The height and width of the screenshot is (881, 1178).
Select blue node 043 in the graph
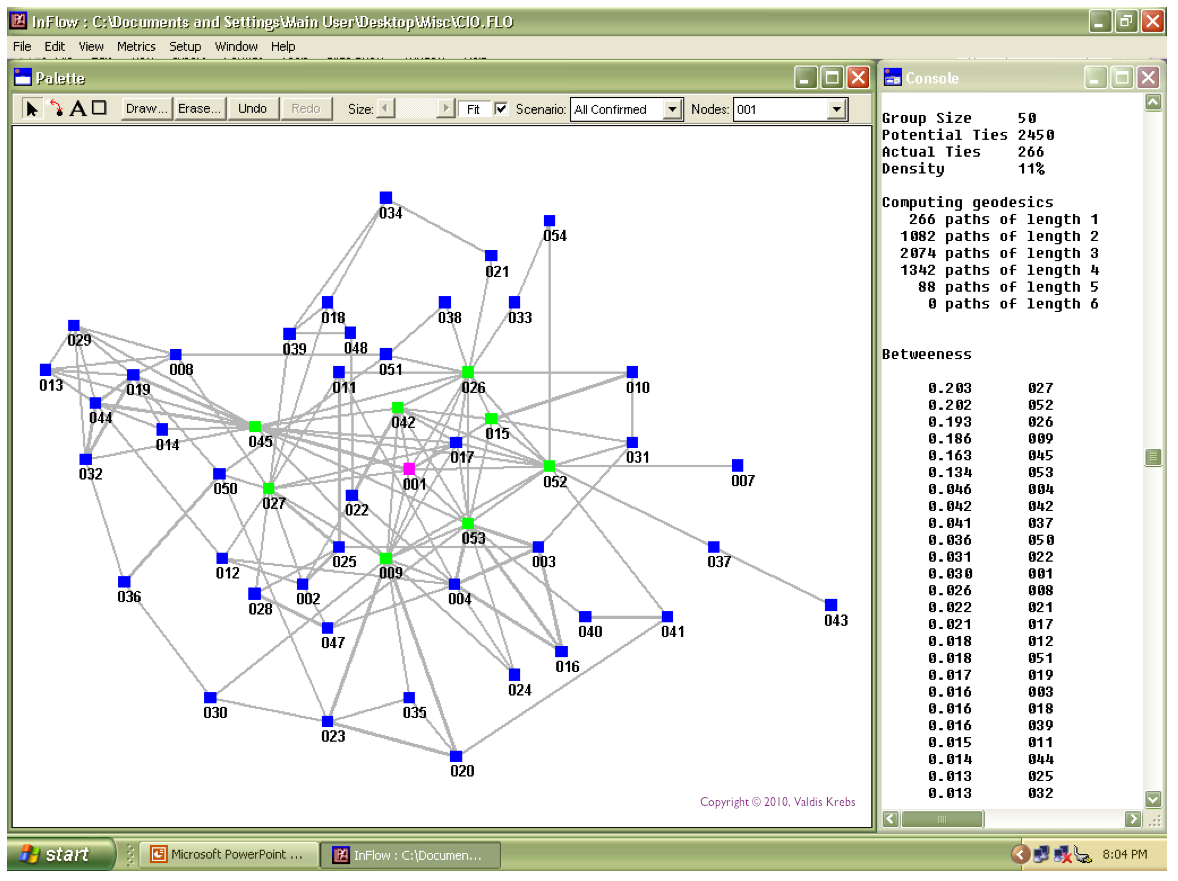pos(831,605)
